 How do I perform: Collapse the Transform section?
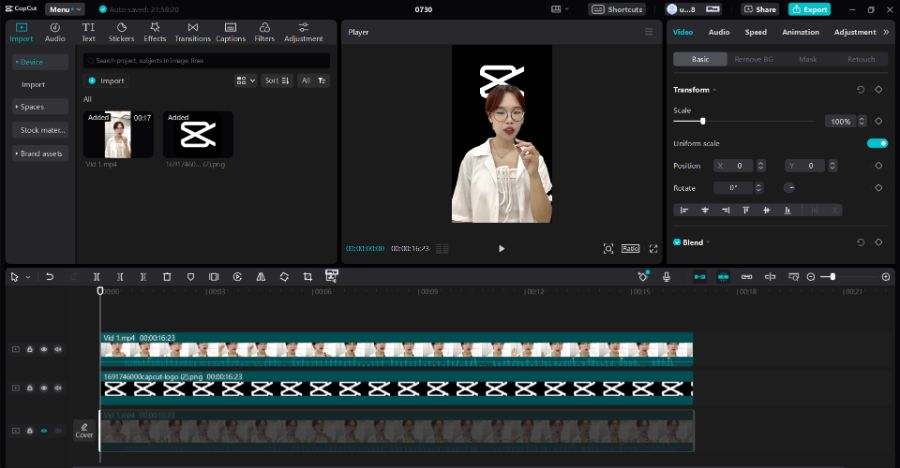click(715, 90)
